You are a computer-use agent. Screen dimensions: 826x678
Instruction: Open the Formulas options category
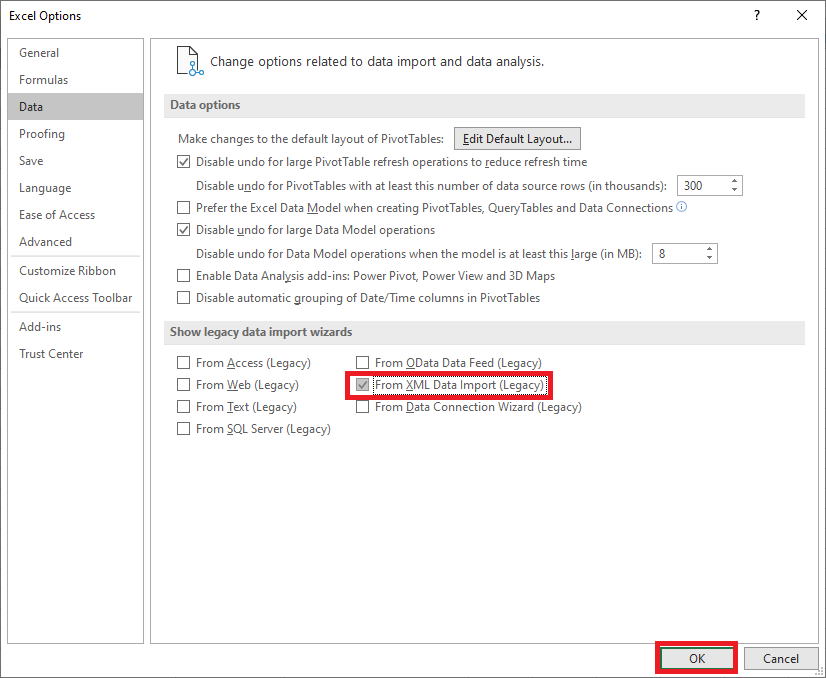click(75, 80)
